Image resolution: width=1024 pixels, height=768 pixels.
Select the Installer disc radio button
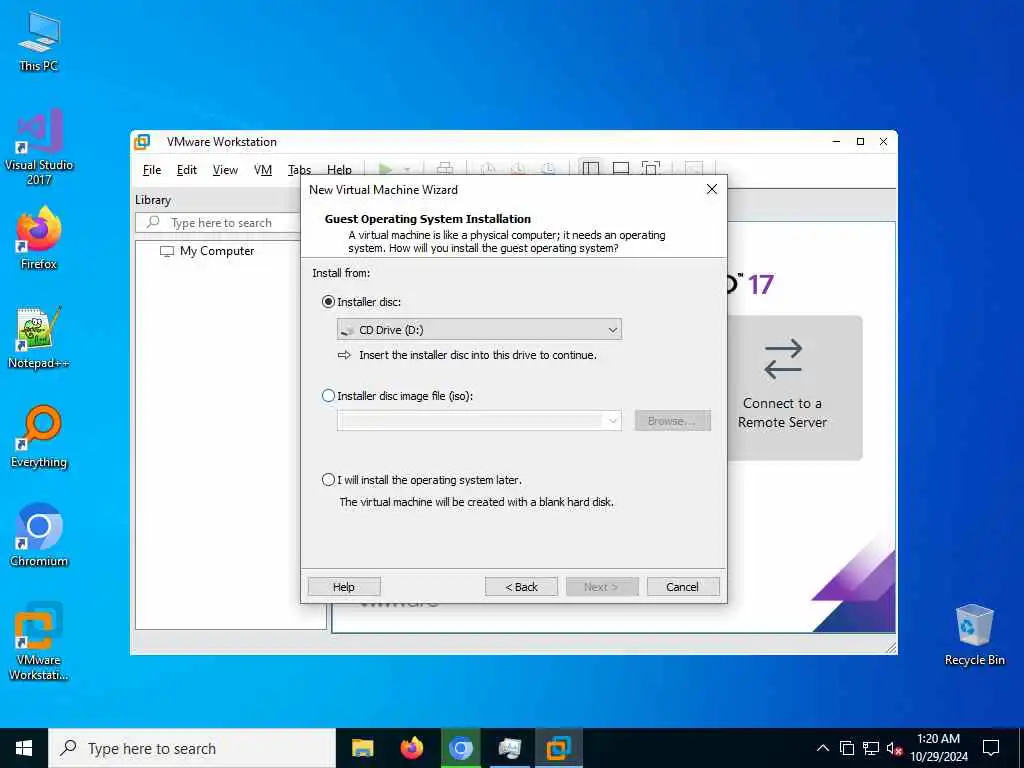(328, 302)
